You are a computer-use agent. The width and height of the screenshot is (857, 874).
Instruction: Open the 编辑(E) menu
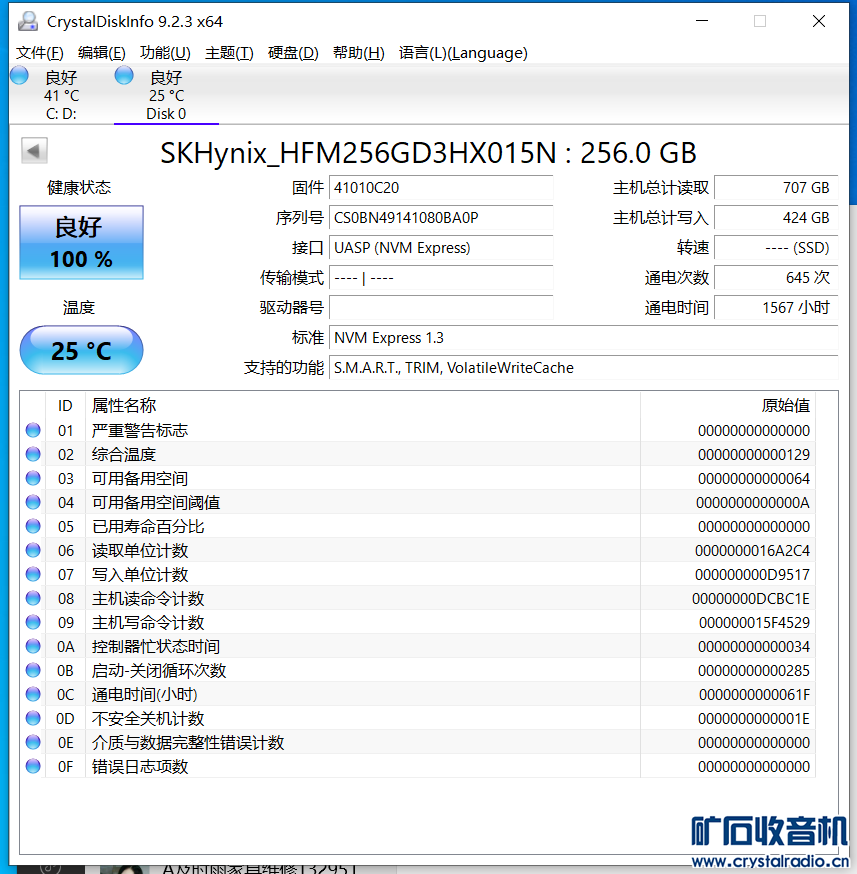pyautogui.click(x=101, y=53)
